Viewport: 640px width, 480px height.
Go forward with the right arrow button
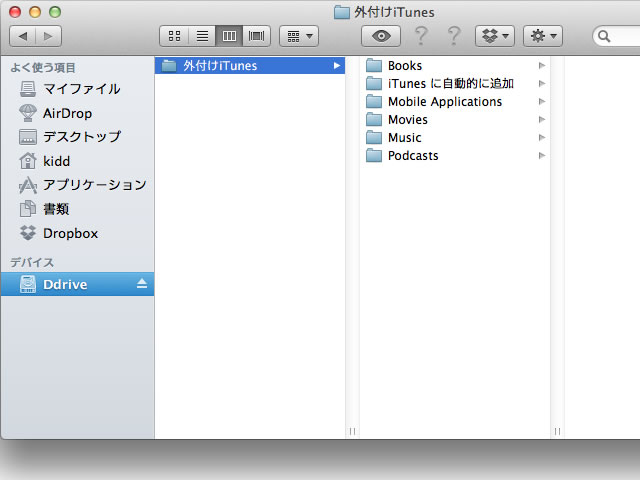tap(49, 36)
